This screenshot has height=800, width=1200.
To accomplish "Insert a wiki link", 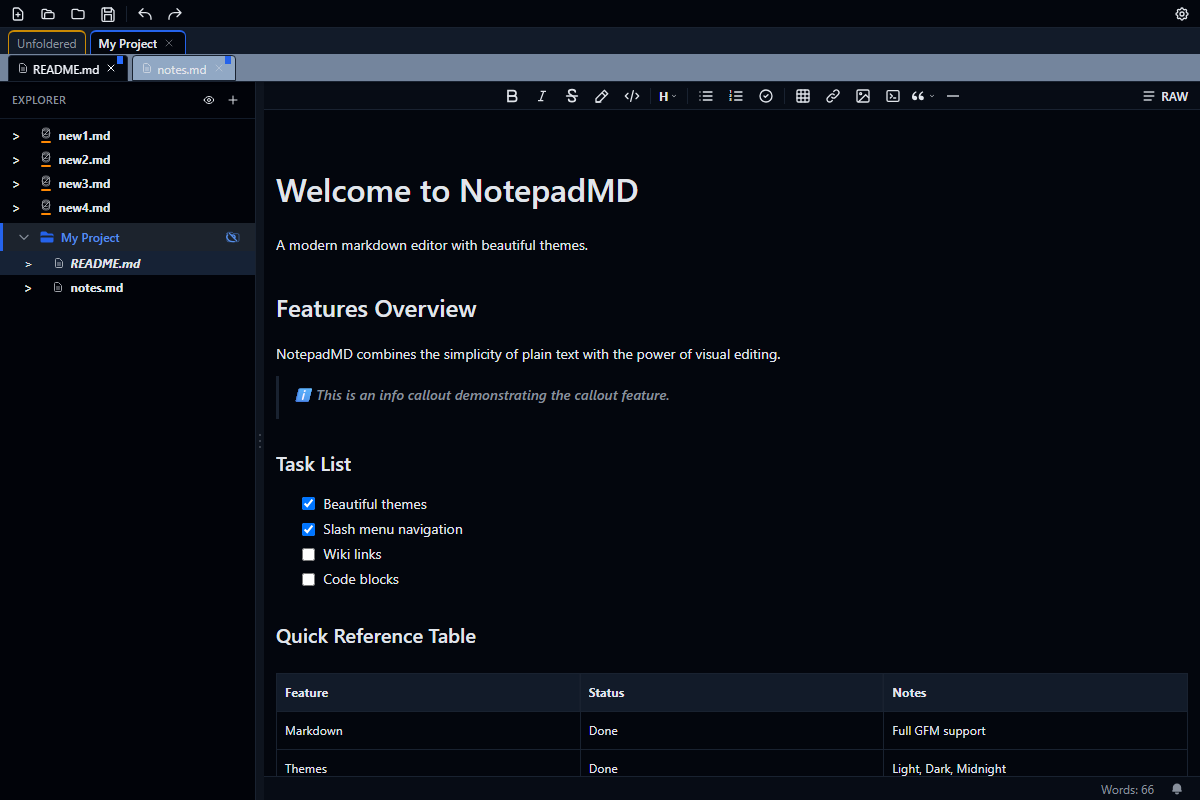I will click(833, 95).
